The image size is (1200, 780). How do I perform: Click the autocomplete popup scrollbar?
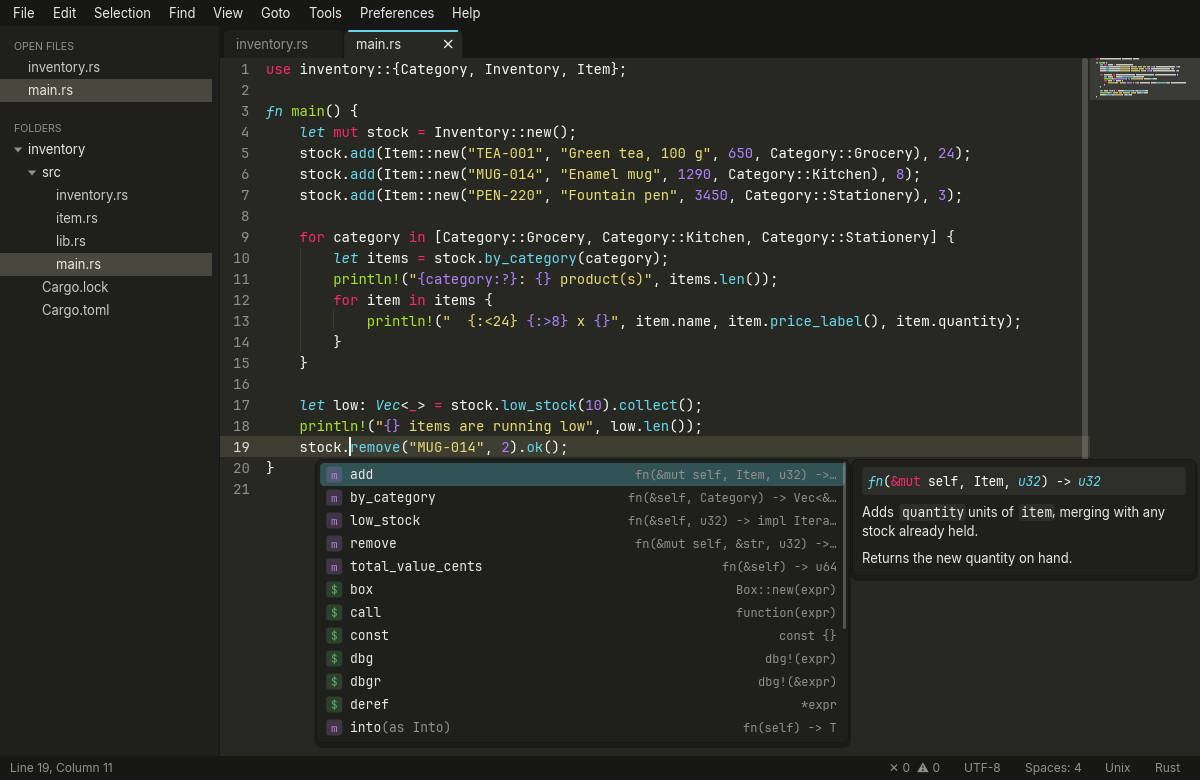coord(845,546)
